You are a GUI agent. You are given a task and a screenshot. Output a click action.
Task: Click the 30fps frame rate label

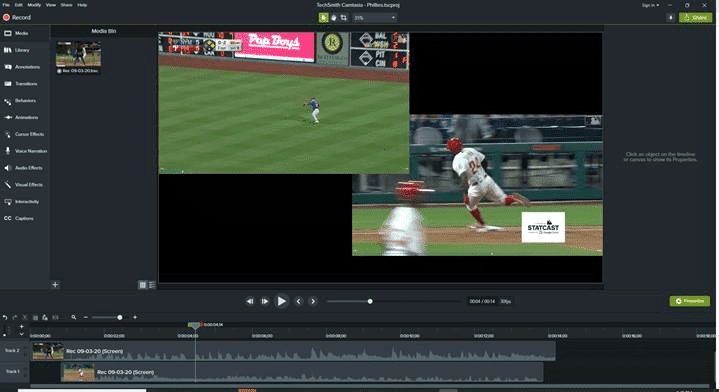[505, 301]
